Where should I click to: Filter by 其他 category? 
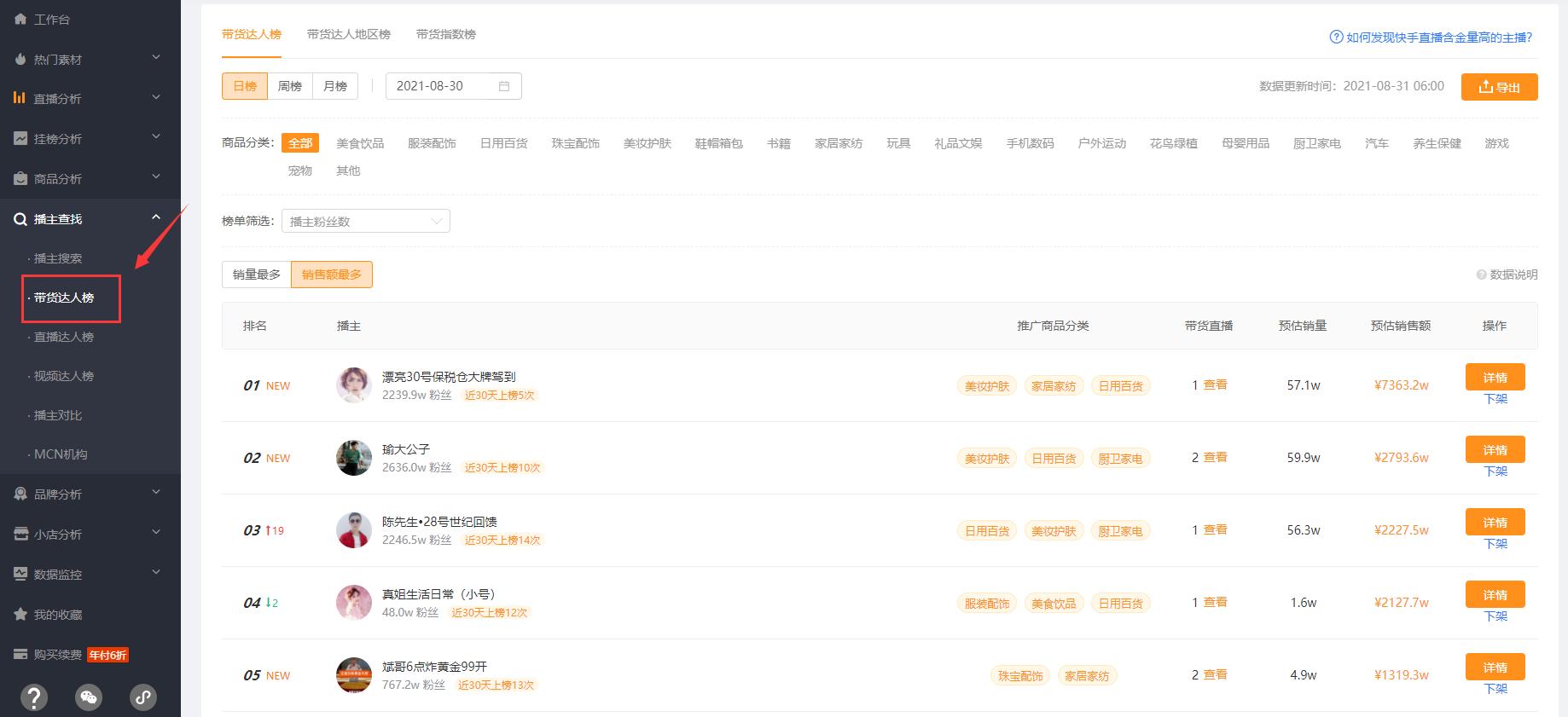point(348,171)
